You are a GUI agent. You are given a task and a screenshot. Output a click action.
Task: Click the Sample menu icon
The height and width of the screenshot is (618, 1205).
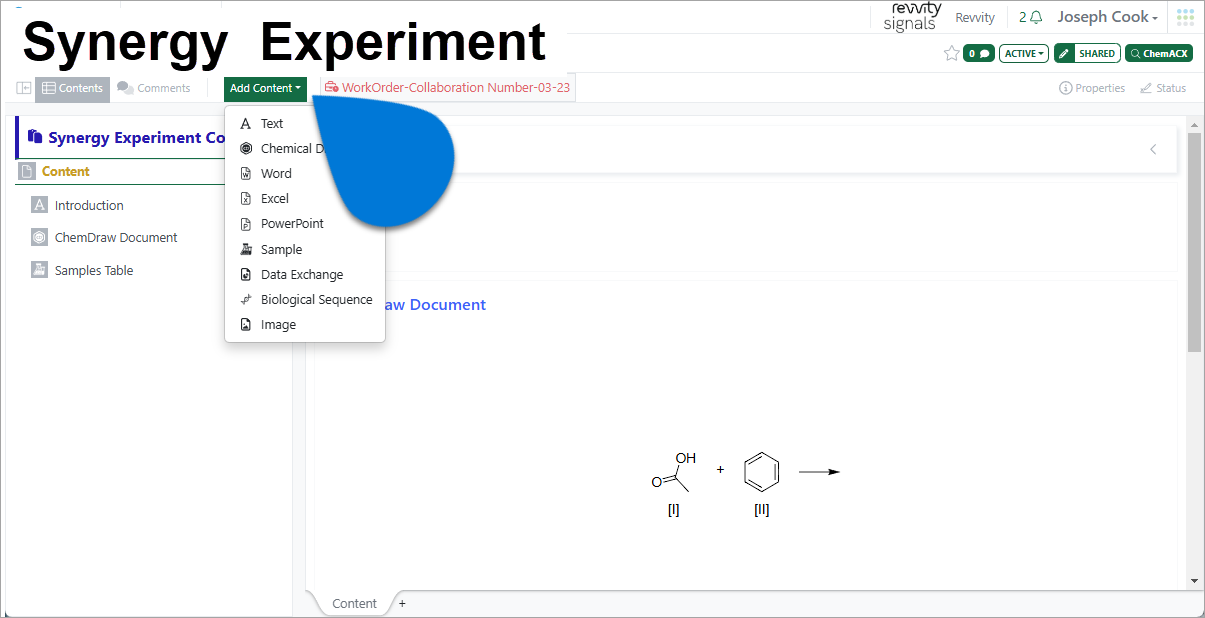click(x=246, y=250)
